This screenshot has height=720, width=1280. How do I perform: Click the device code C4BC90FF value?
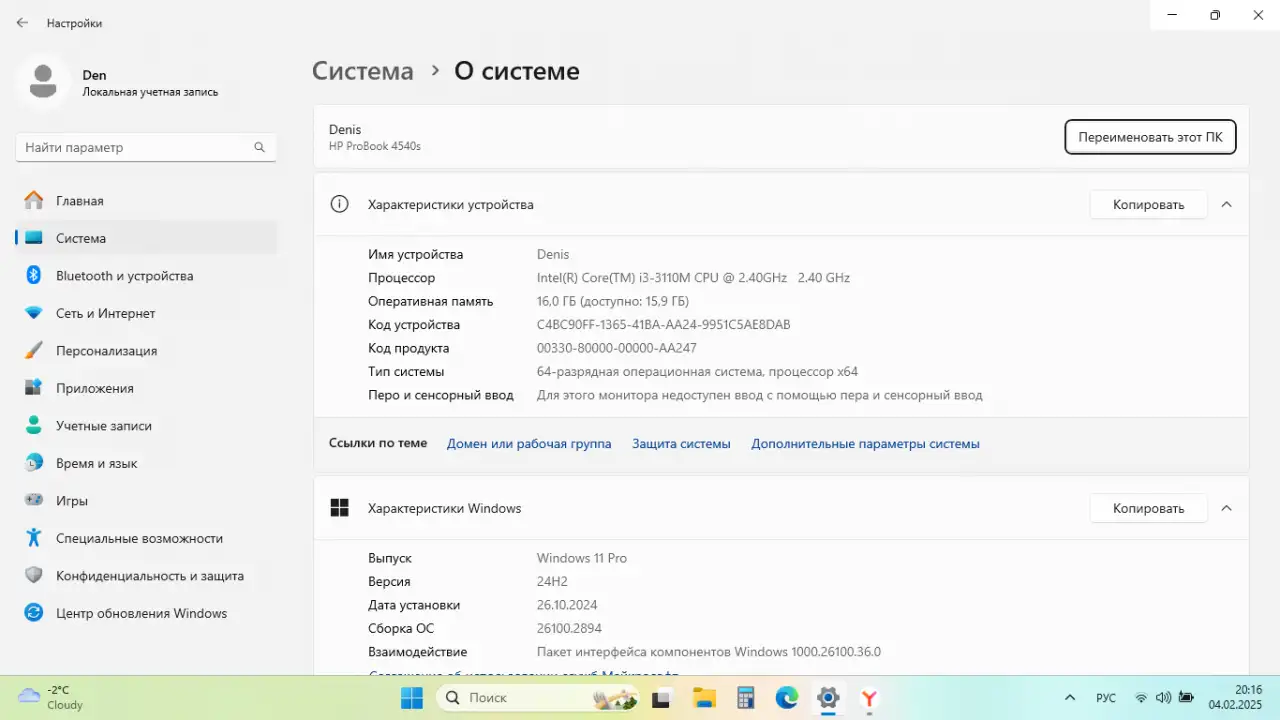(664, 325)
